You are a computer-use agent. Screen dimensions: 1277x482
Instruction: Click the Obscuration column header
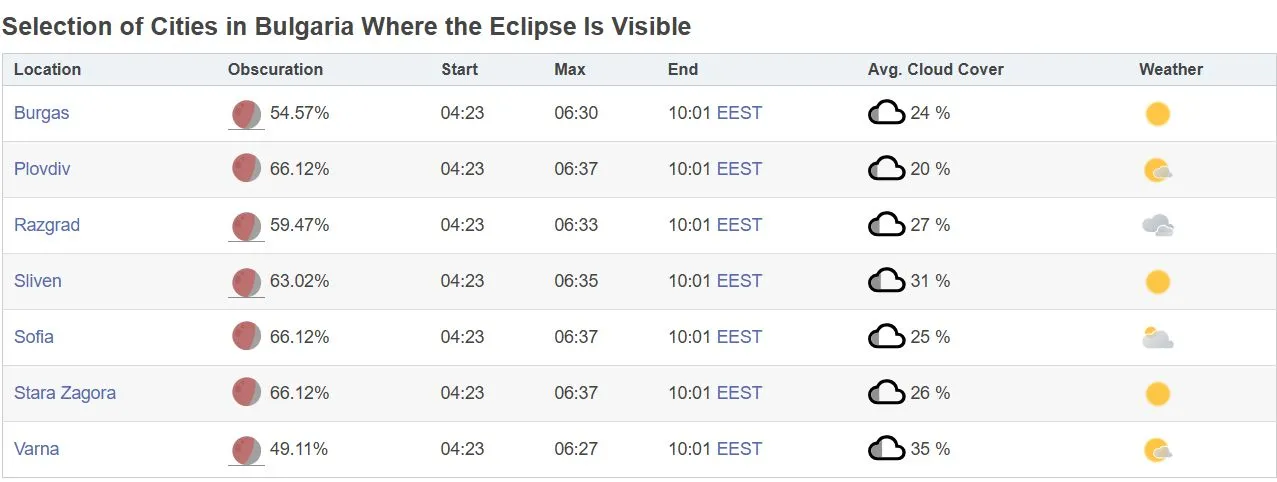coord(275,70)
